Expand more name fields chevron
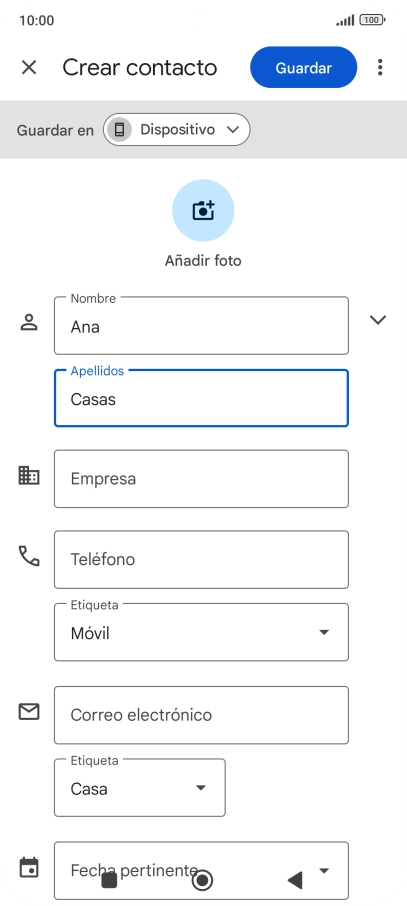Screen dimensions: 407x906 [378, 320]
